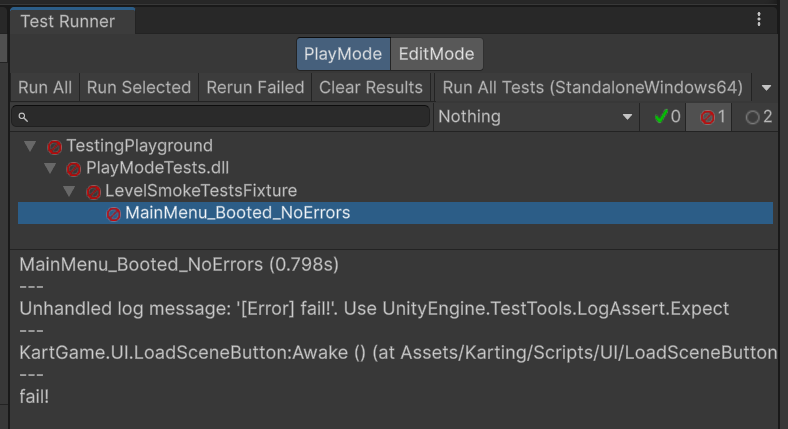Select the LevelSmokeTestsFixture tree row
Screen dimensions: 788x429
396,190
